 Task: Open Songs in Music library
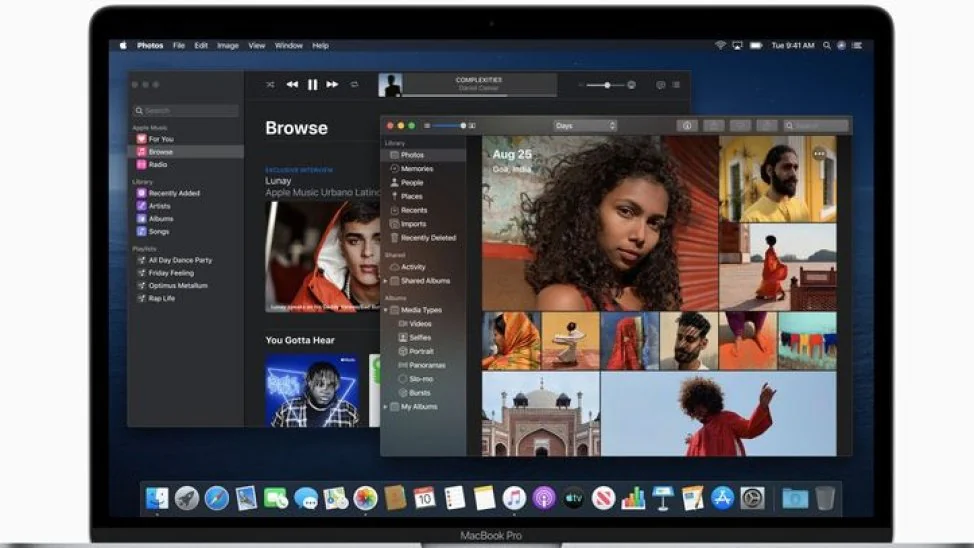point(186,231)
